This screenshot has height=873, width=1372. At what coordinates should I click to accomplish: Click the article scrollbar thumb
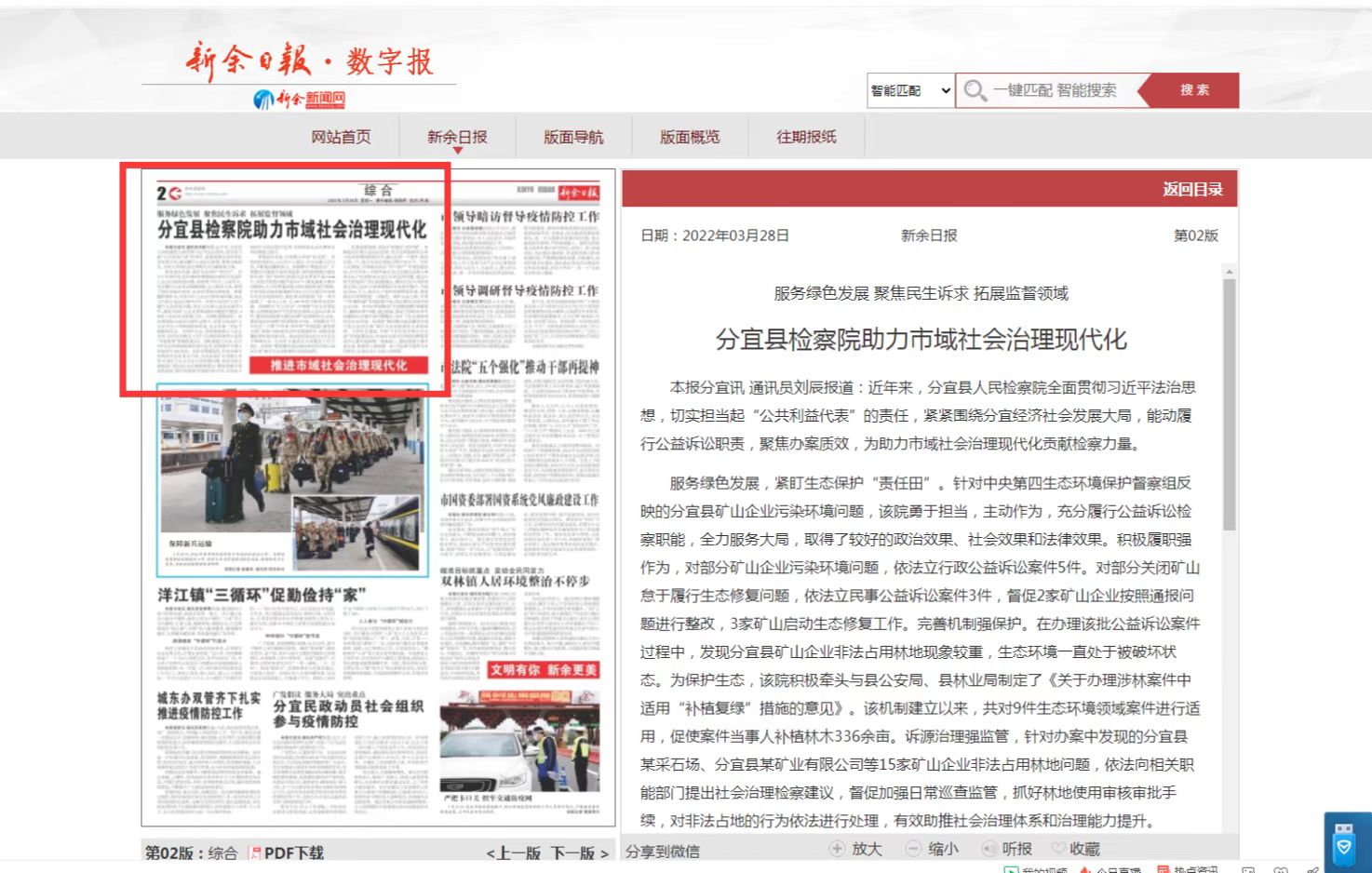(x=1229, y=405)
